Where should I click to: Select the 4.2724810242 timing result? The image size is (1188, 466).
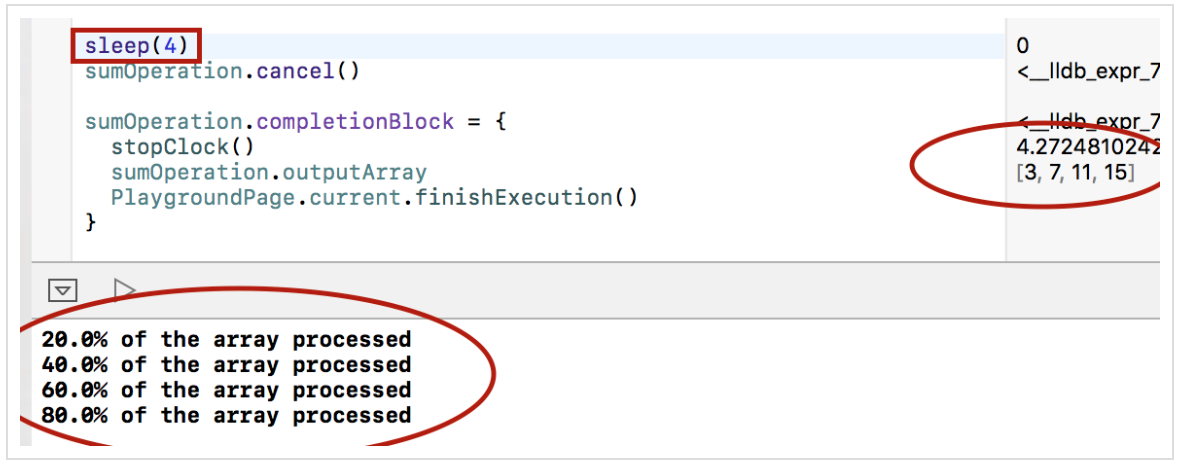point(1087,147)
